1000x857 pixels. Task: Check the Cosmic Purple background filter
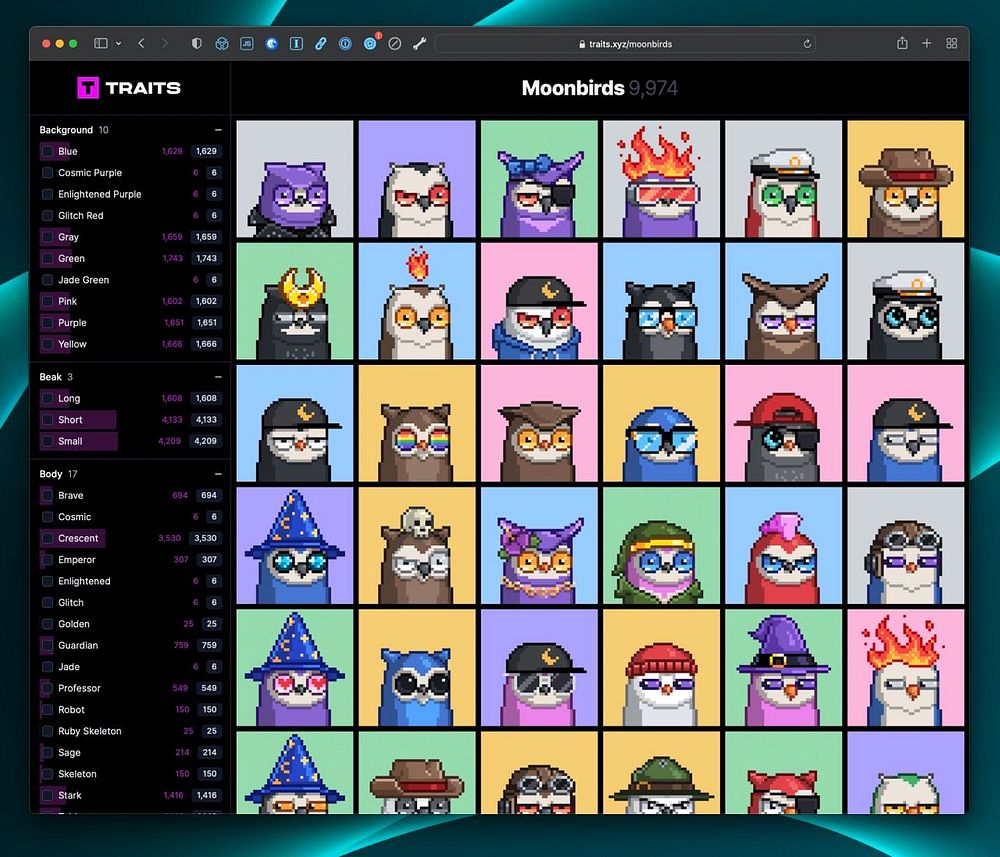pos(47,173)
